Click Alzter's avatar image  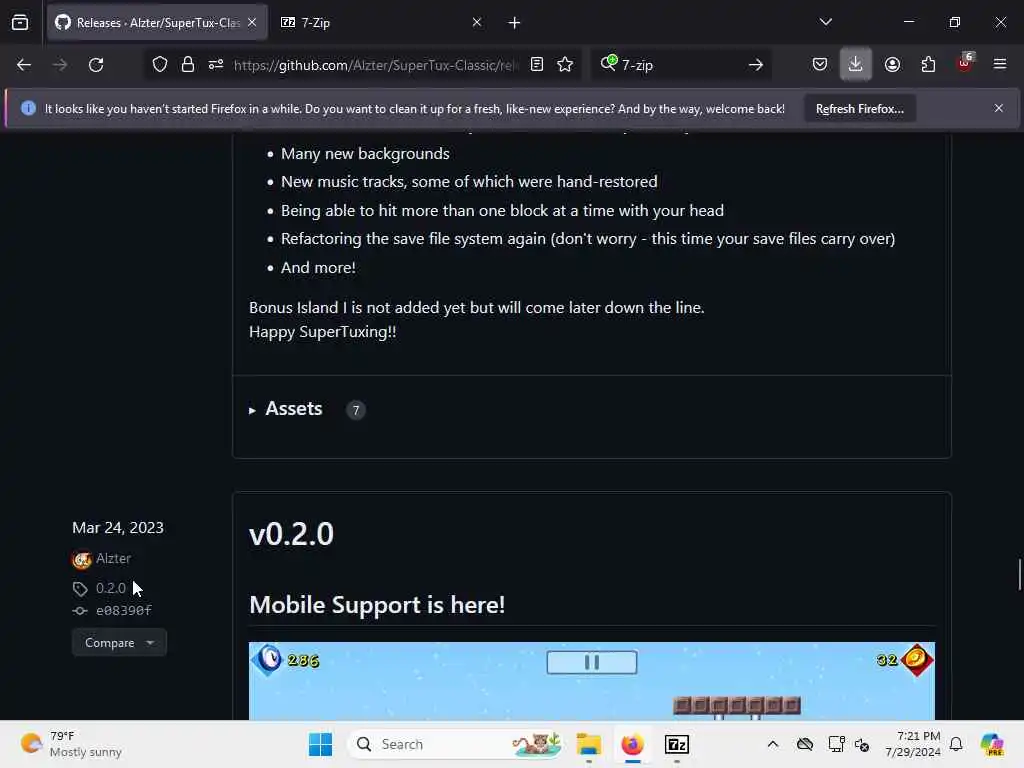click(82, 560)
